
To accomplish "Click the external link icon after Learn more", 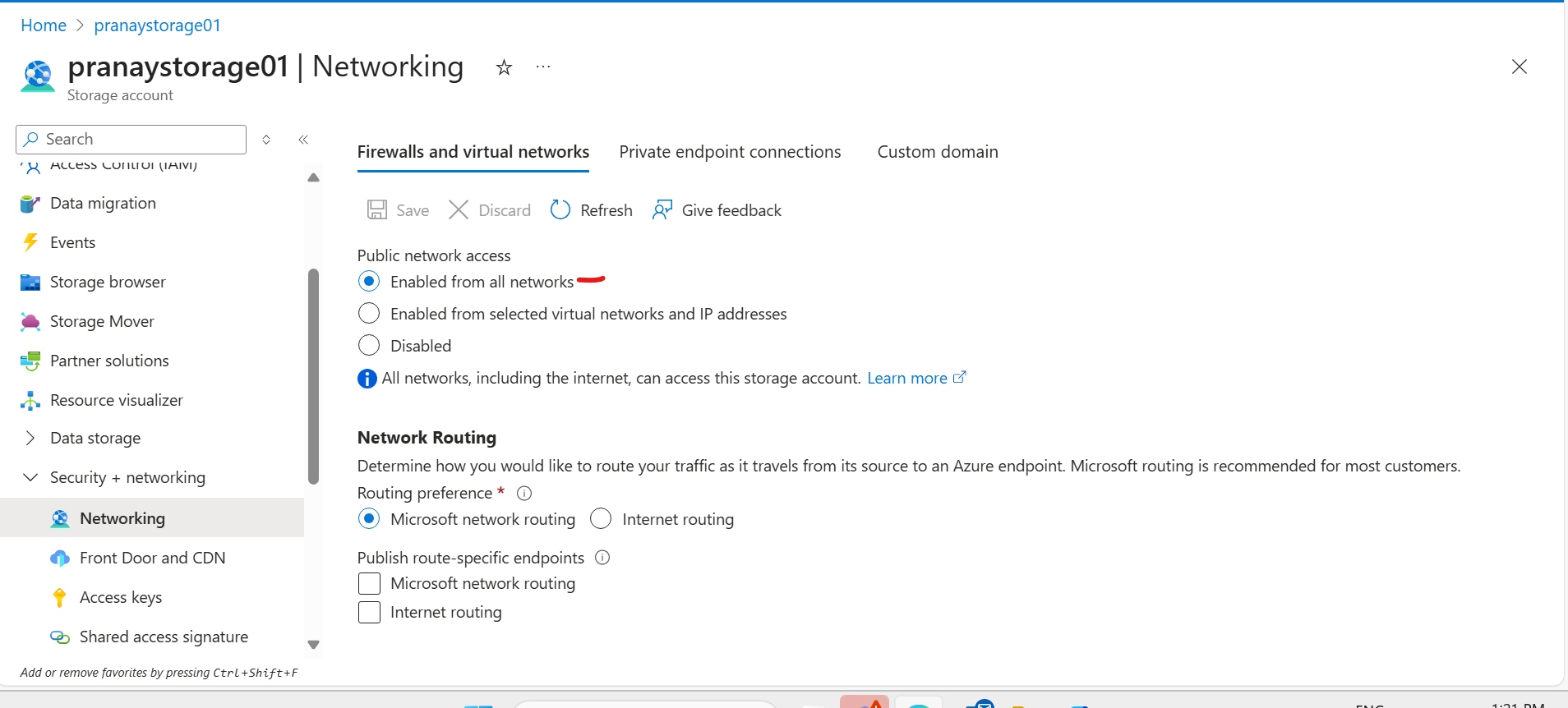I will tap(960, 378).
